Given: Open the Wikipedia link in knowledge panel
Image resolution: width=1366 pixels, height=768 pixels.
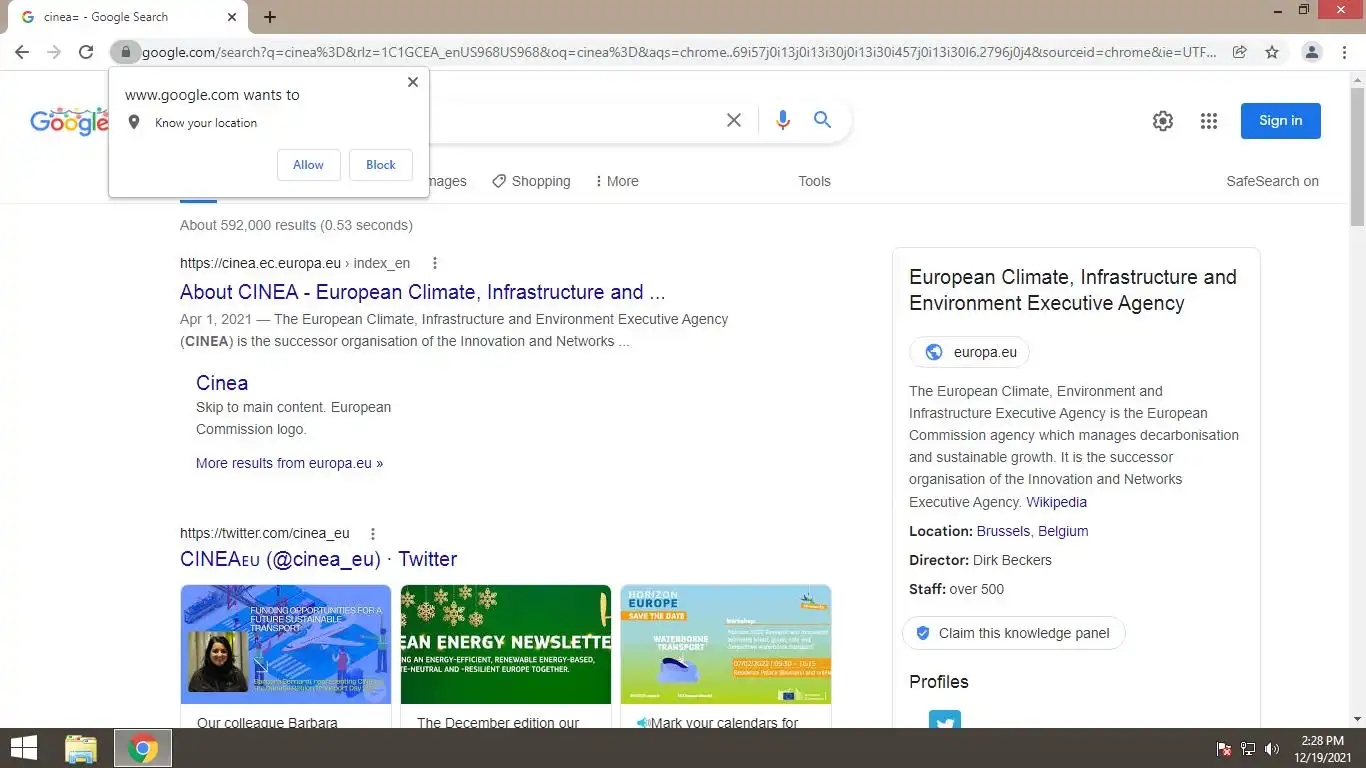Looking at the screenshot, I should point(1056,502).
